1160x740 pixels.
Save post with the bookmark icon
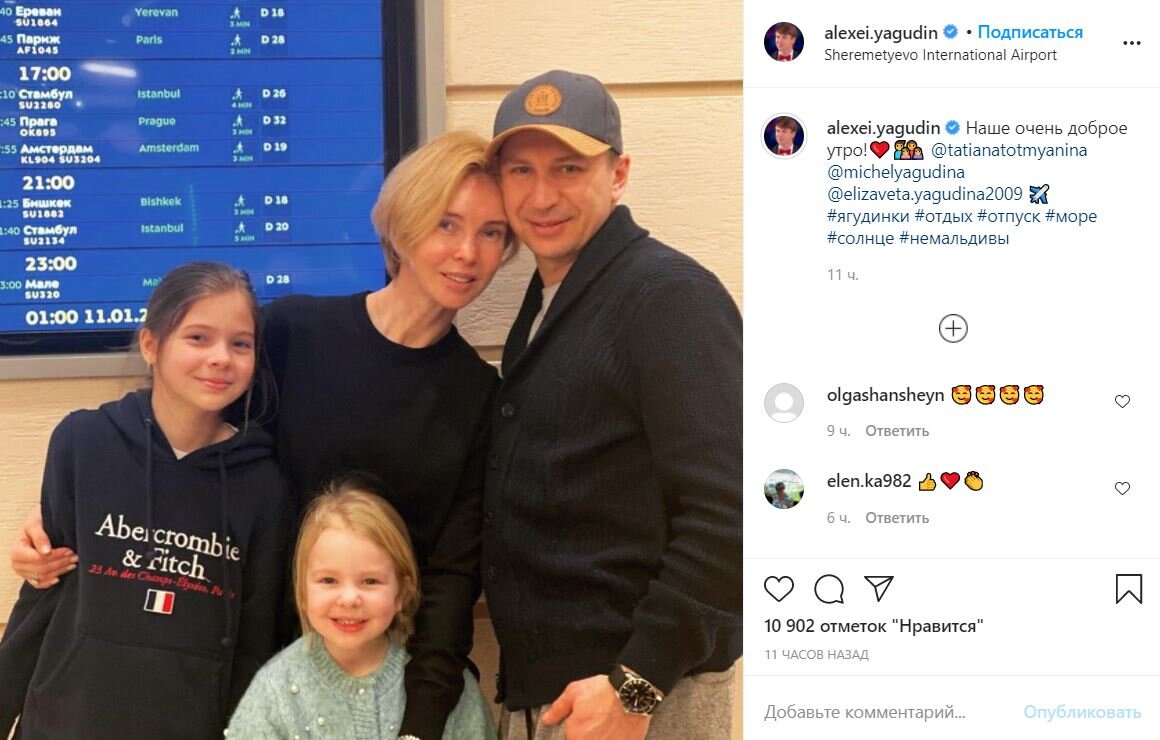pos(1129,589)
